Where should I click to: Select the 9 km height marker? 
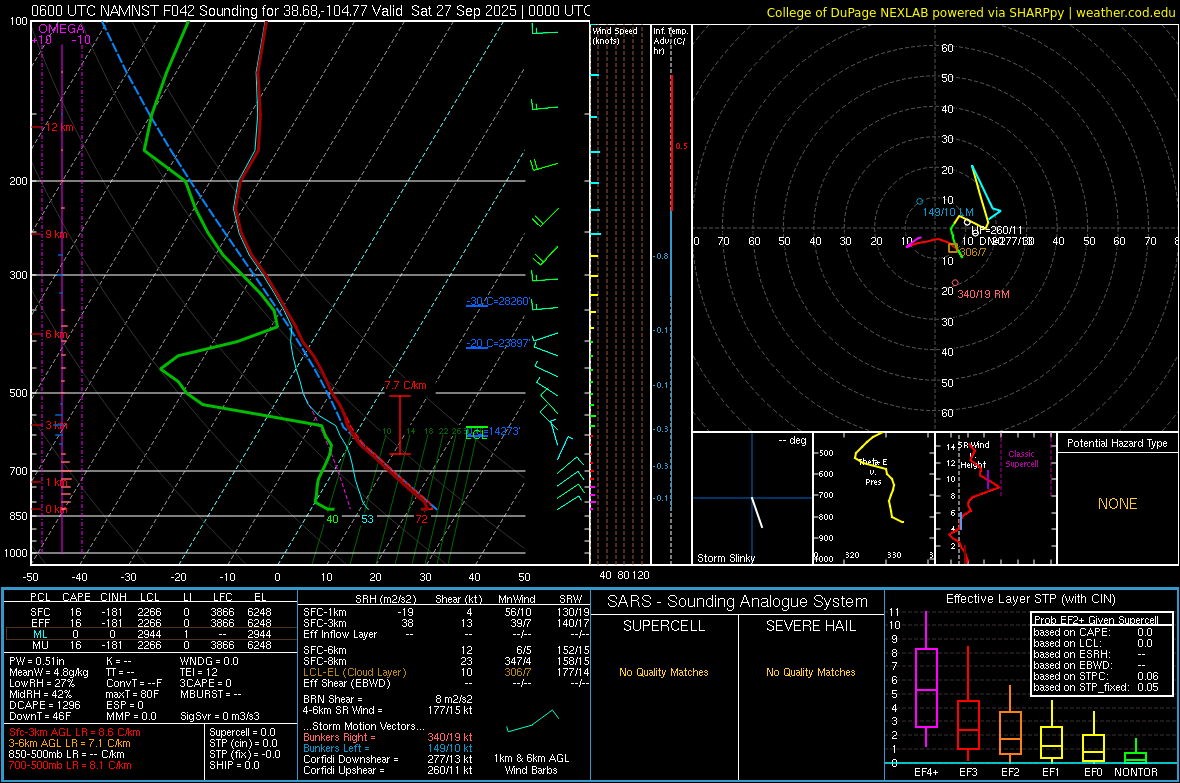click(x=56, y=234)
